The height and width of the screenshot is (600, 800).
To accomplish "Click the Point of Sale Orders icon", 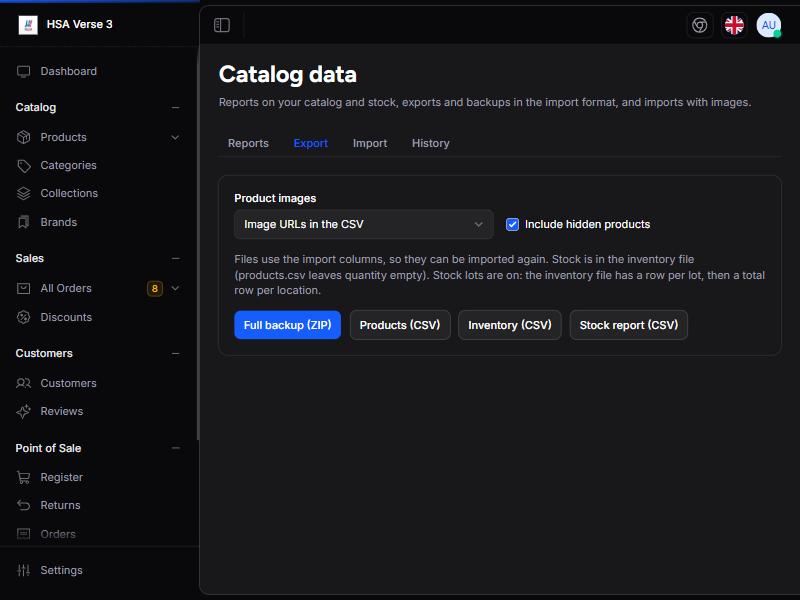I will coord(23,534).
